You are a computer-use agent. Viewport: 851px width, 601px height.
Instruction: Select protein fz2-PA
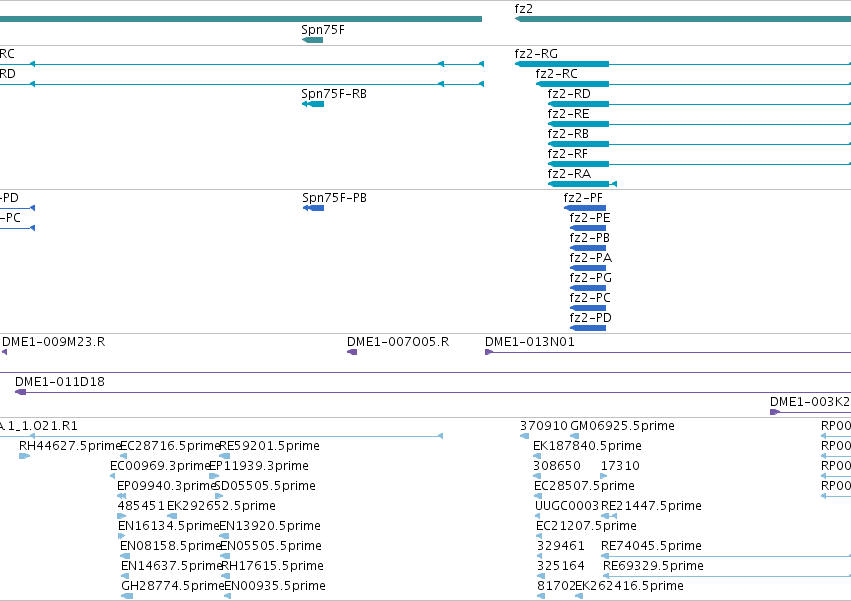coord(588,268)
